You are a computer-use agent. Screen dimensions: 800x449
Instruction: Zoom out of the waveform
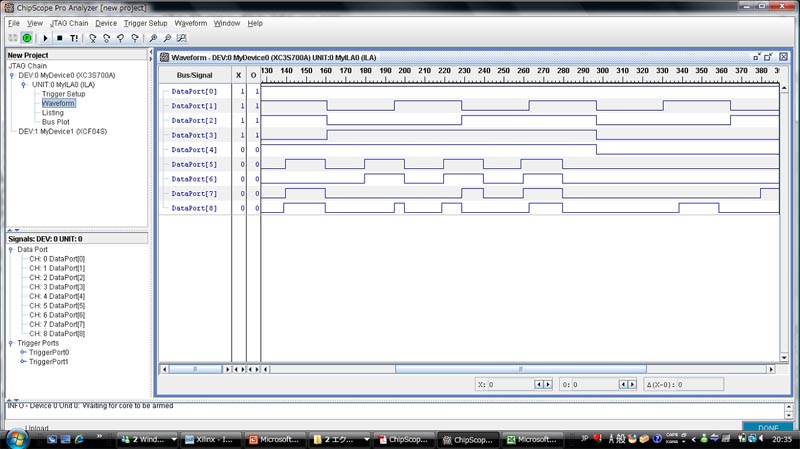point(167,38)
